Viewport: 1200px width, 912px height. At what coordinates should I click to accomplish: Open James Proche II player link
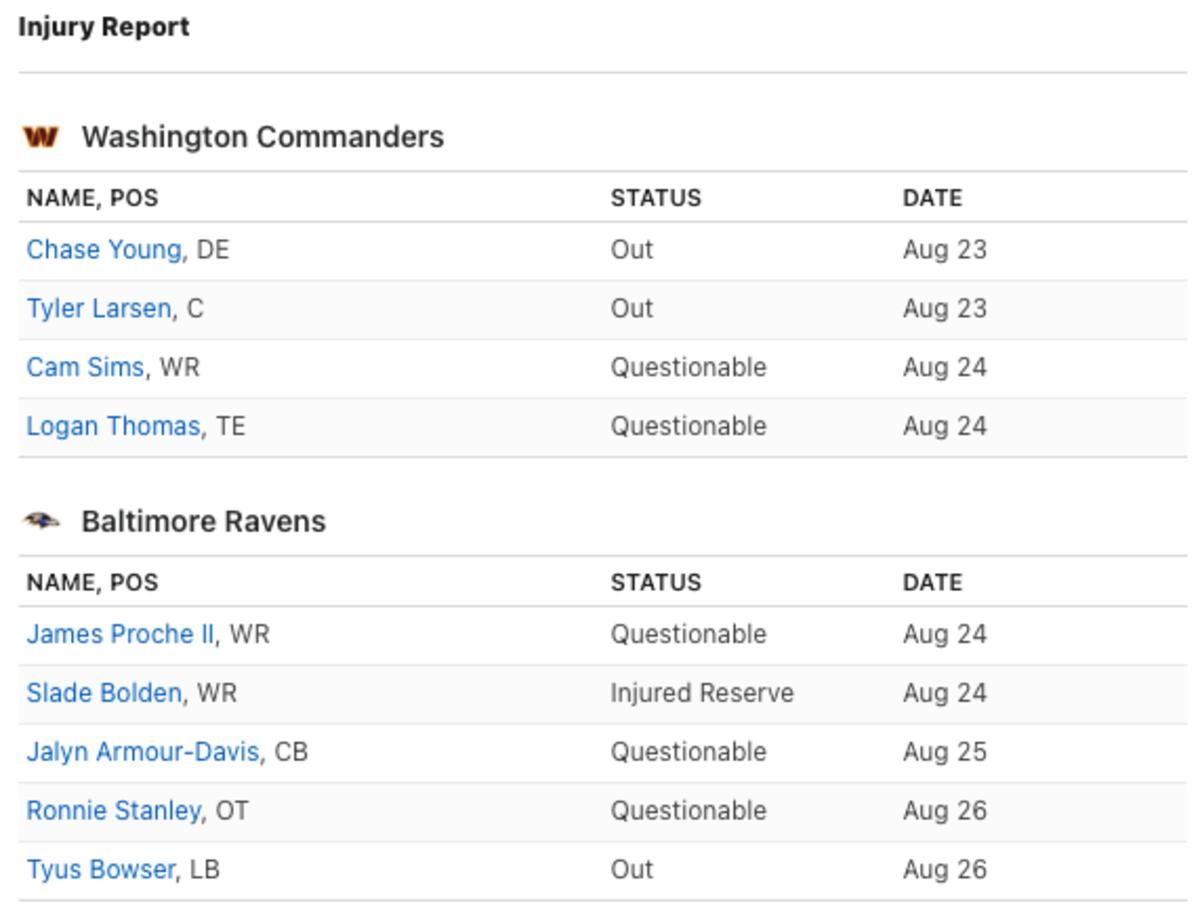coord(120,634)
